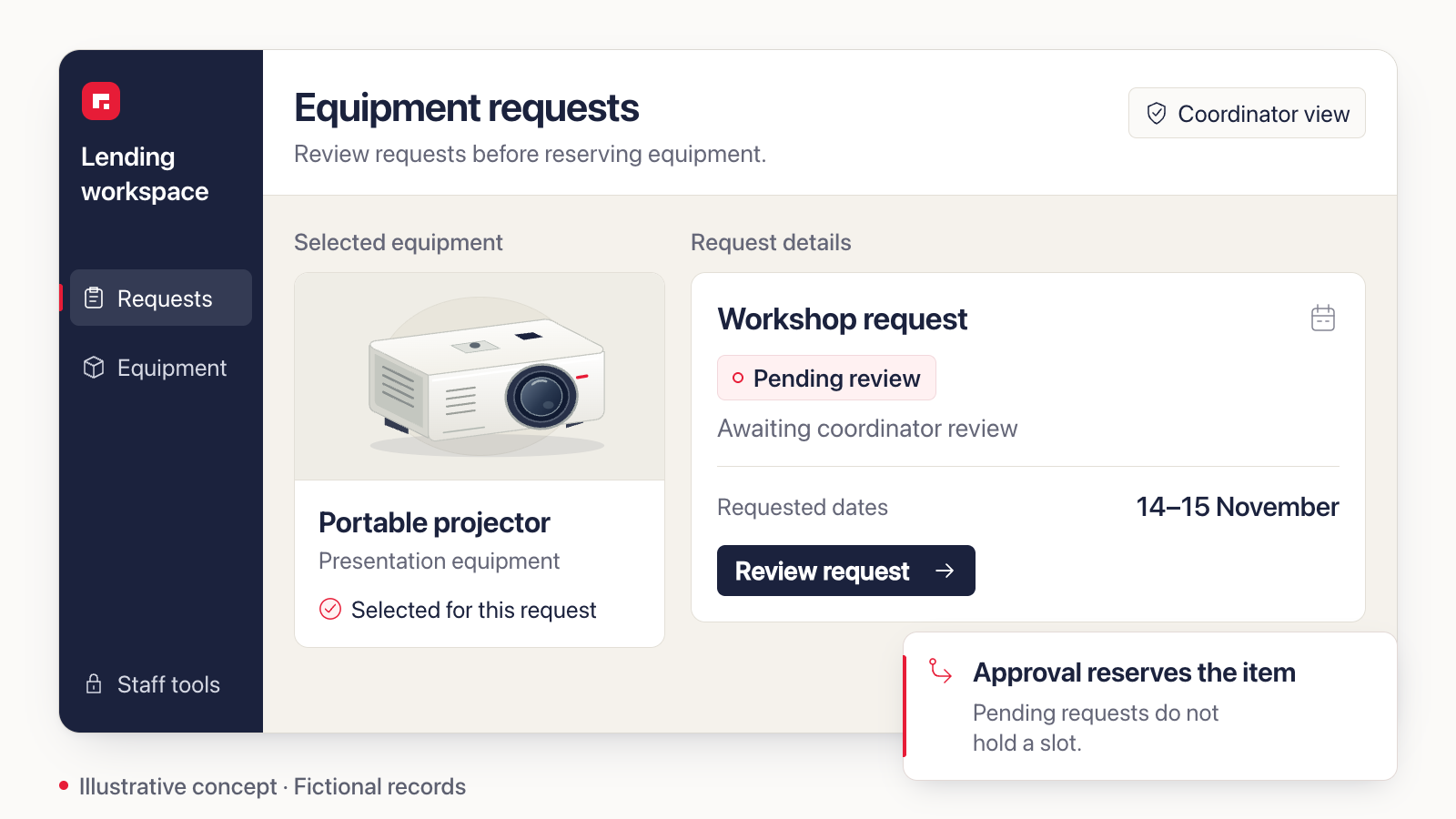Open Staff tools in the sidebar
The width and height of the screenshot is (1456, 819).
161,684
